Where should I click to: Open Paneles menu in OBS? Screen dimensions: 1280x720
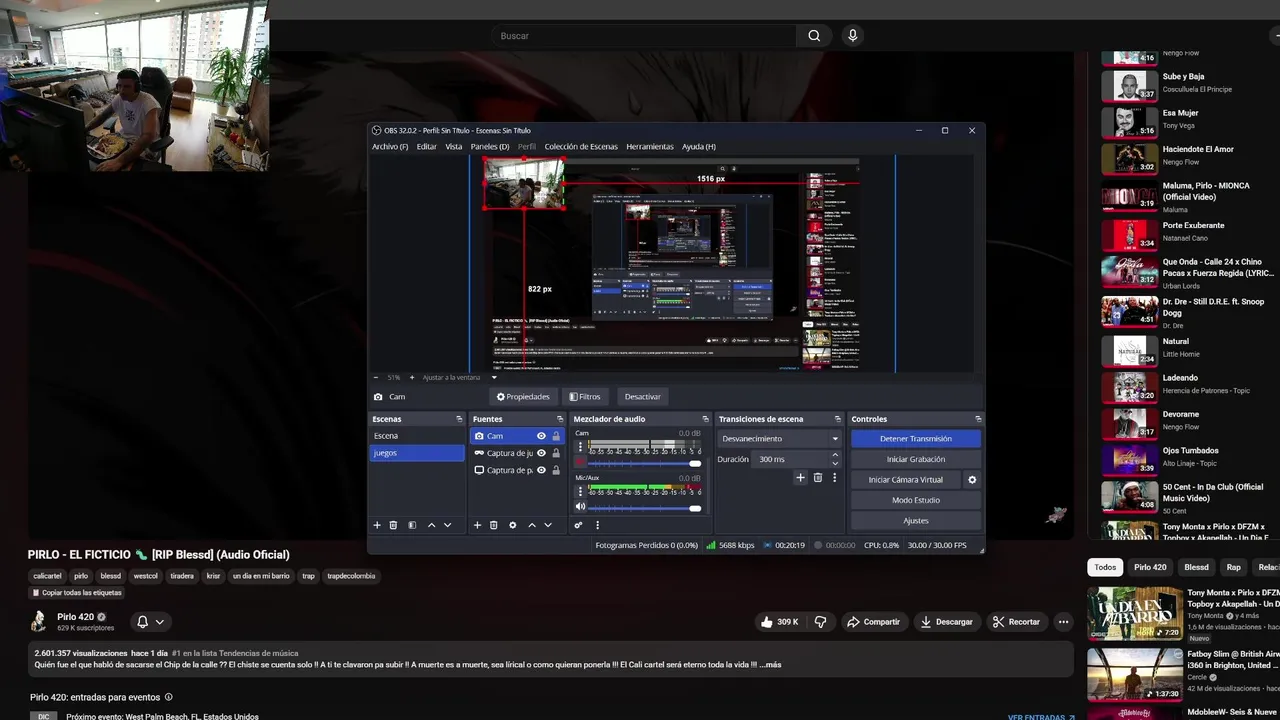490,147
